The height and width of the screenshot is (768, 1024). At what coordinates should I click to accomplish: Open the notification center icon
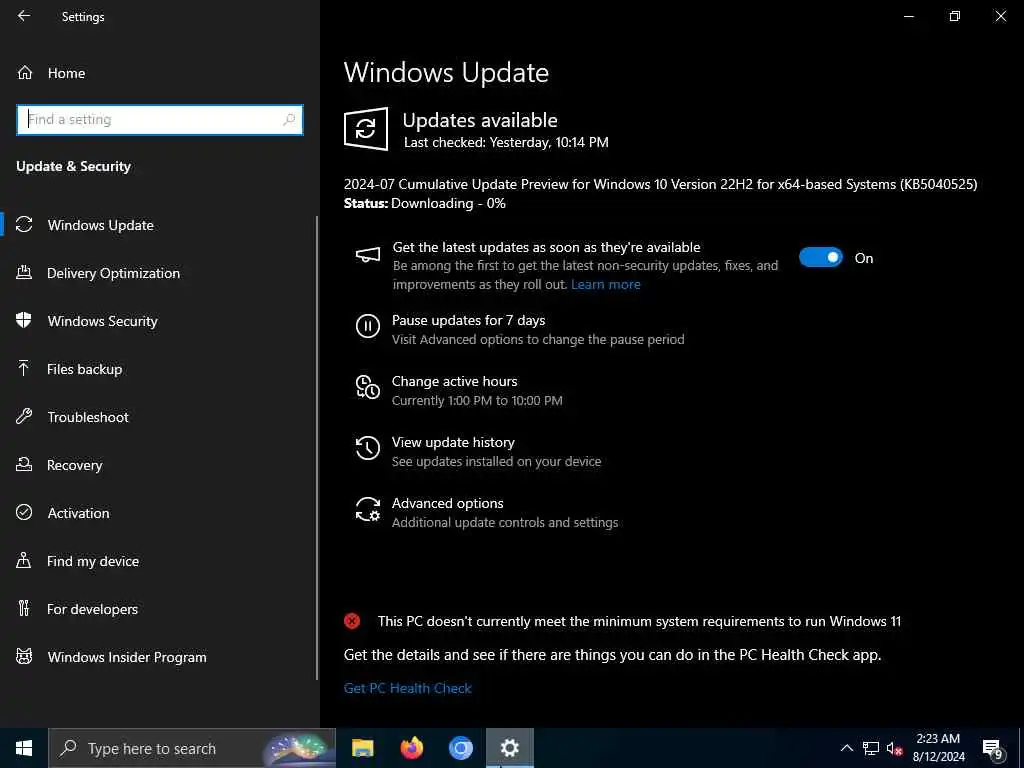coord(993,748)
